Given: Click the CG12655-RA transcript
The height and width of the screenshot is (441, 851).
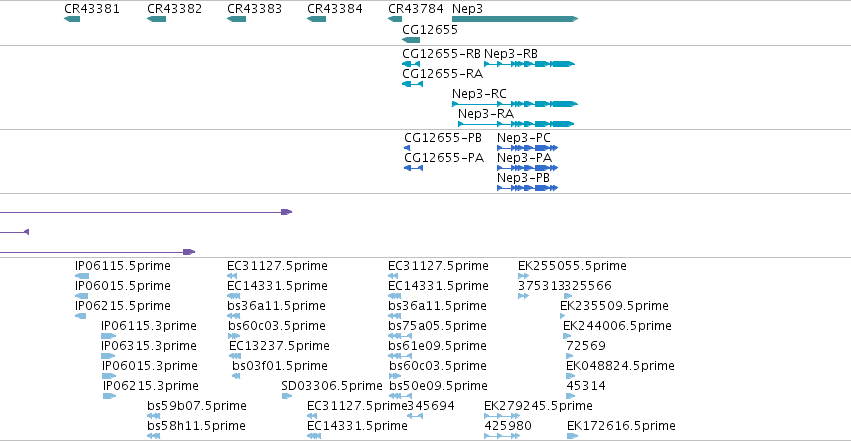Looking at the screenshot, I should click(412, 84).
